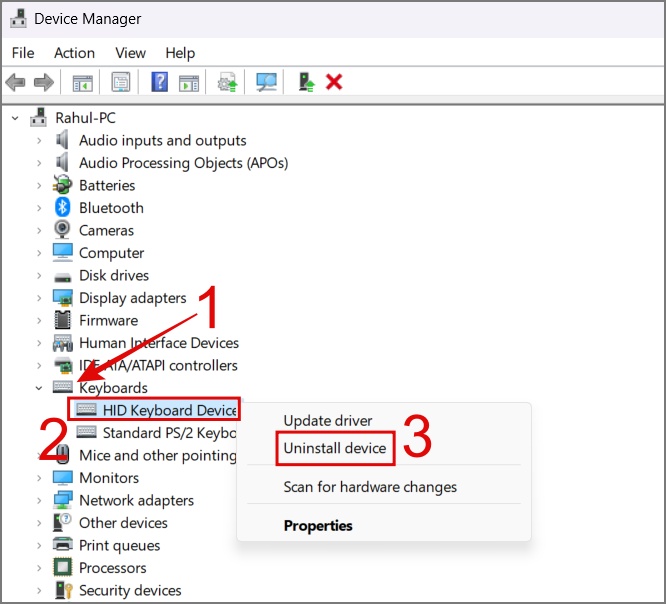Click the Disk drives icon
Screen dimensions: 666x604
(62, 277)
